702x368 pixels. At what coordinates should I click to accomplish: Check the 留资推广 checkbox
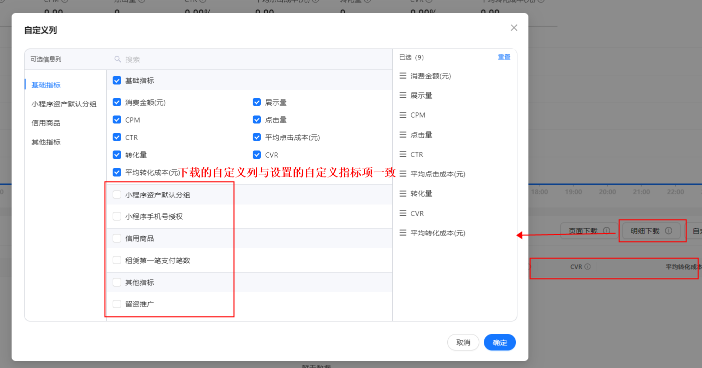pos(117,304)
